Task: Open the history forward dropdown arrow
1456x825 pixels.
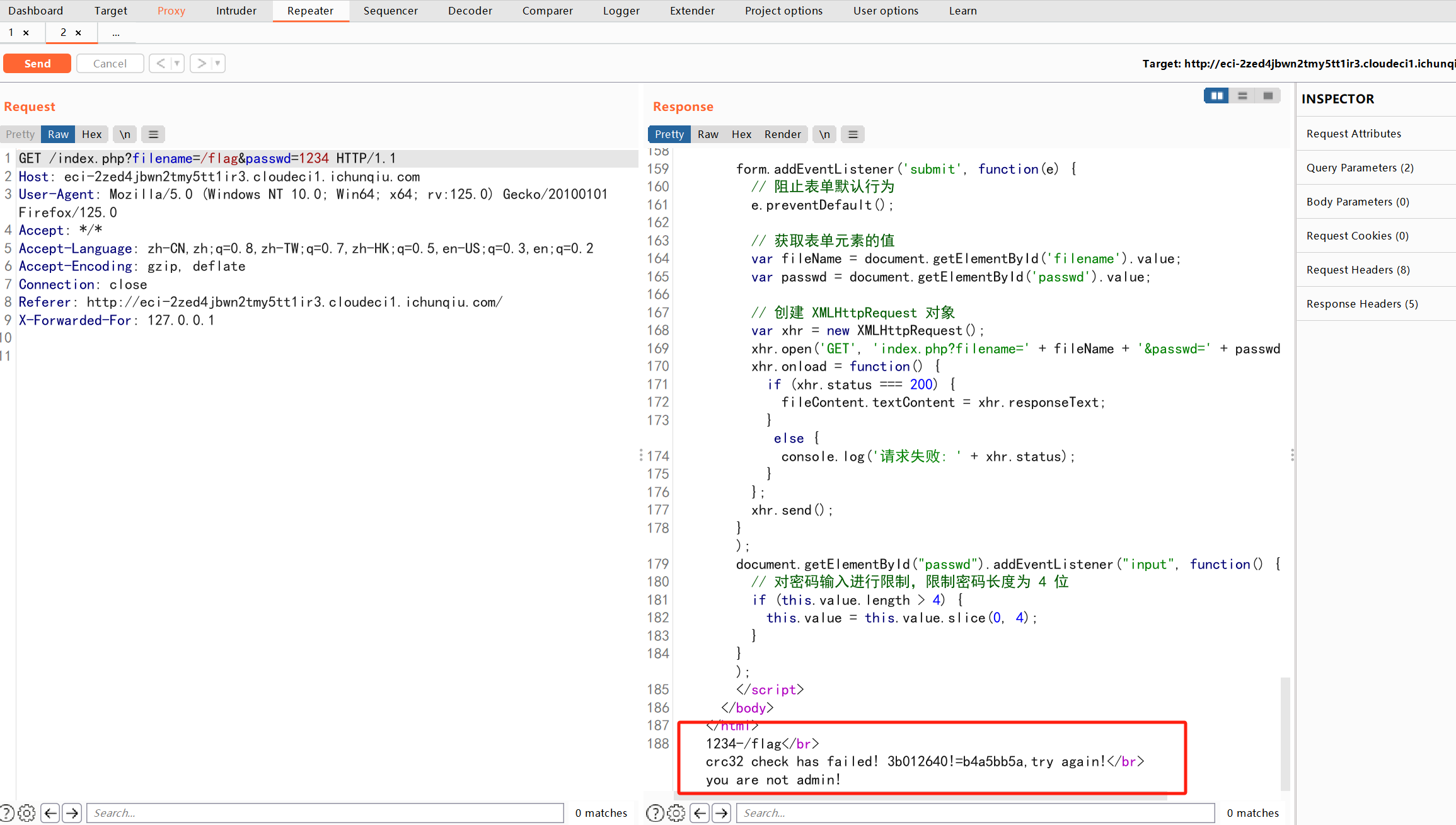Action: click(217, 63)
